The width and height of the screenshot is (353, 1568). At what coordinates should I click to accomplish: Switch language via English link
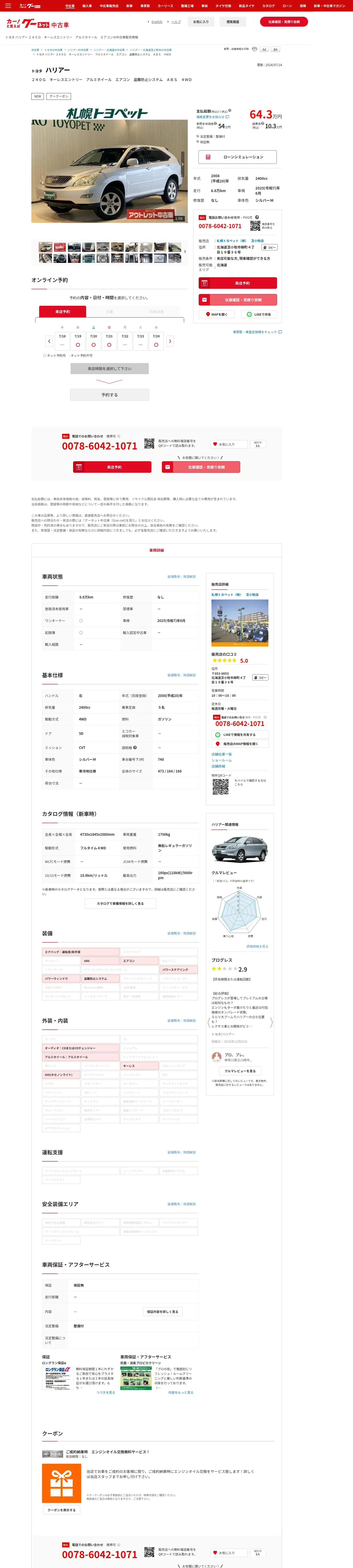coord(156,21)
